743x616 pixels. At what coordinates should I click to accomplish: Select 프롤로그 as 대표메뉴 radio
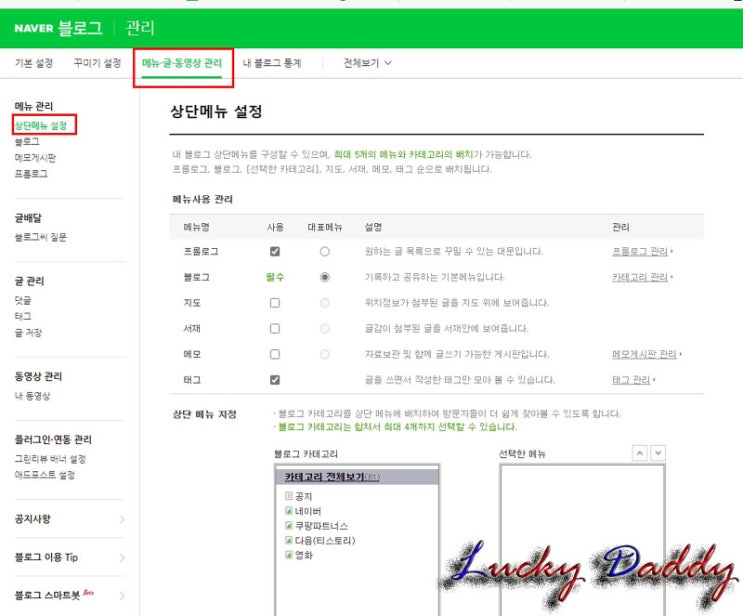click(x=325, y=252)
